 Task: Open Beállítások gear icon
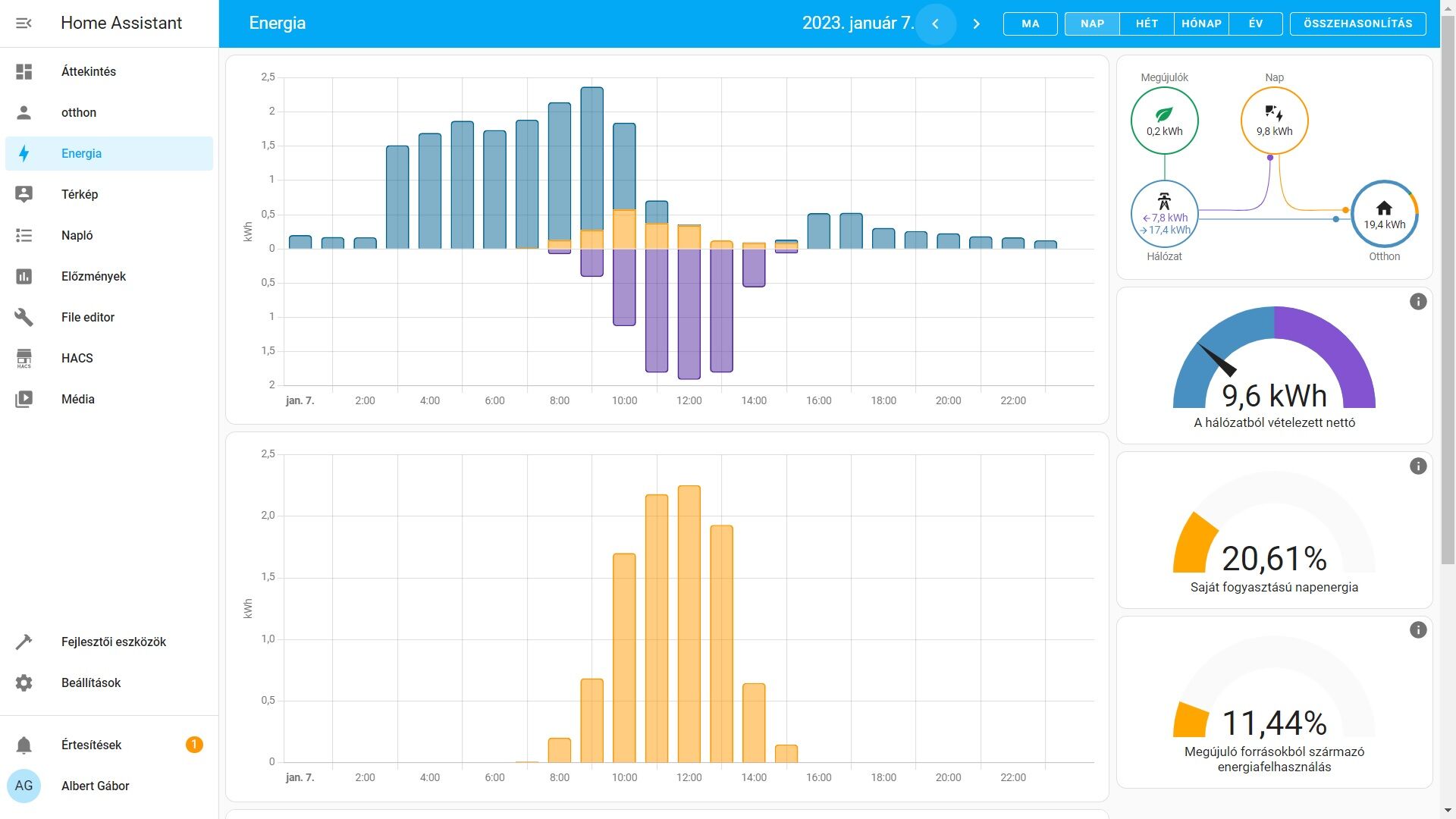(24, 682)
